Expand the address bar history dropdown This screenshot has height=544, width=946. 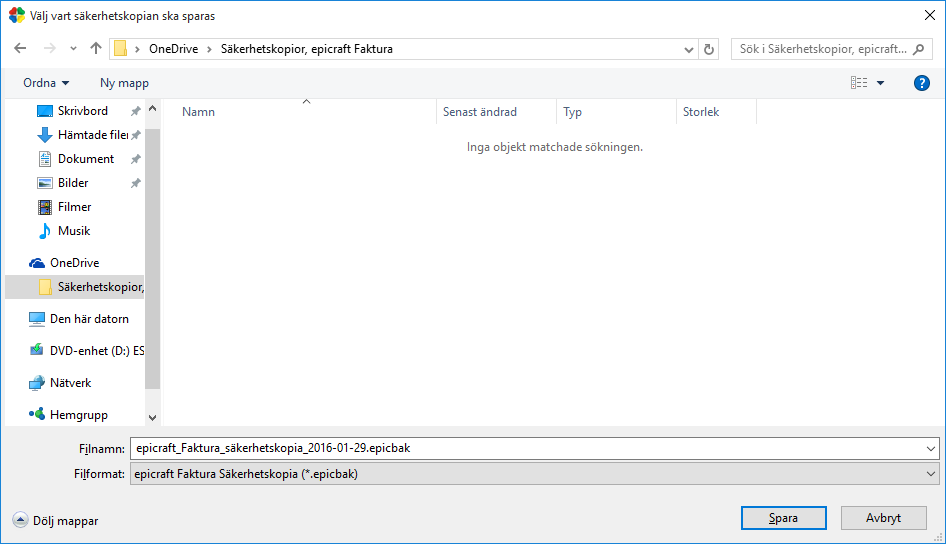(x=688, y=49)
